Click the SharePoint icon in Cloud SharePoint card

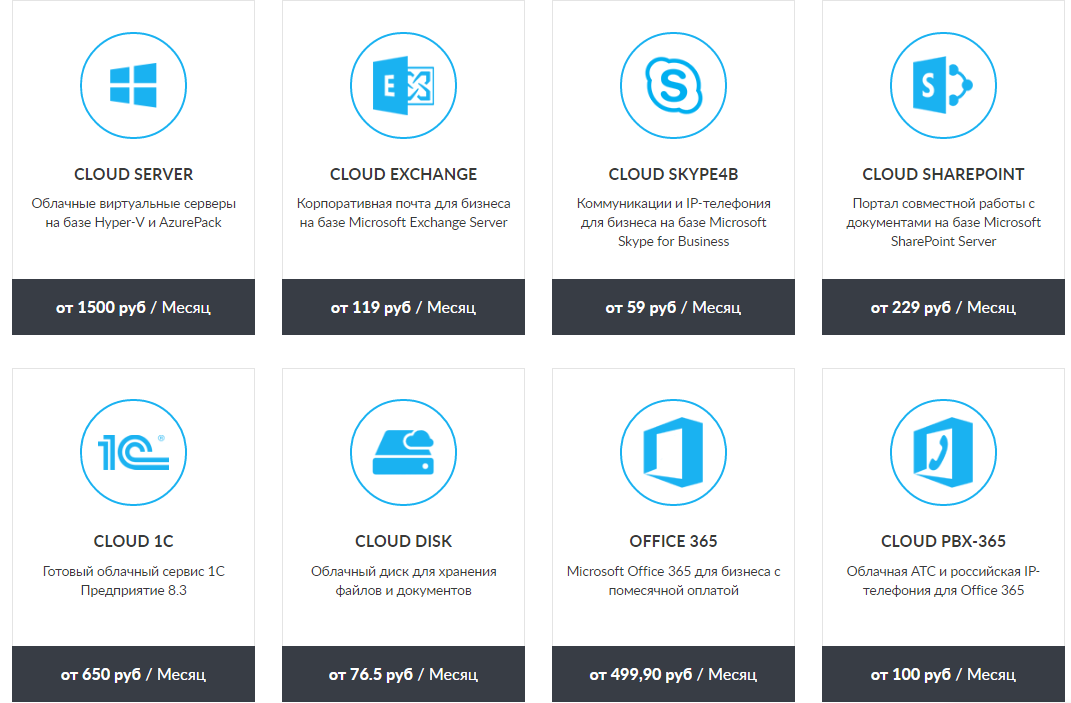(943, 85)
